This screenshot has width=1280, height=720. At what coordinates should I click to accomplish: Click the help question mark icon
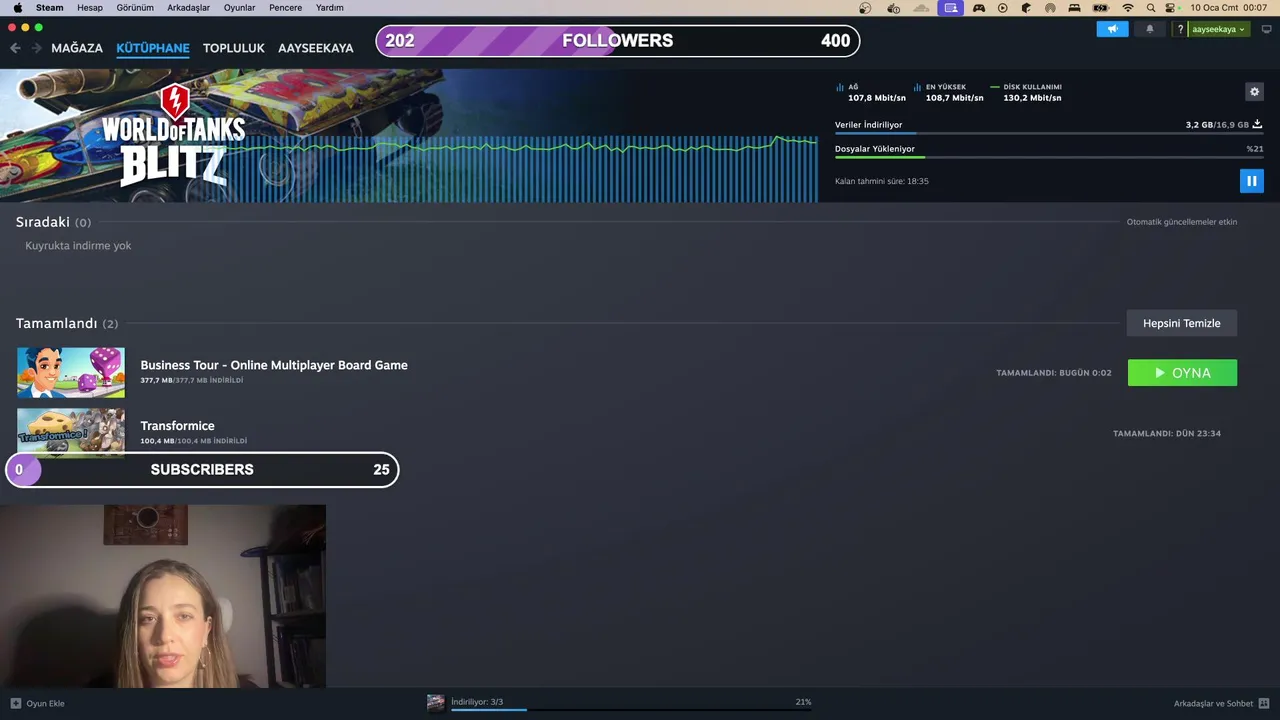coord(1180,29)
